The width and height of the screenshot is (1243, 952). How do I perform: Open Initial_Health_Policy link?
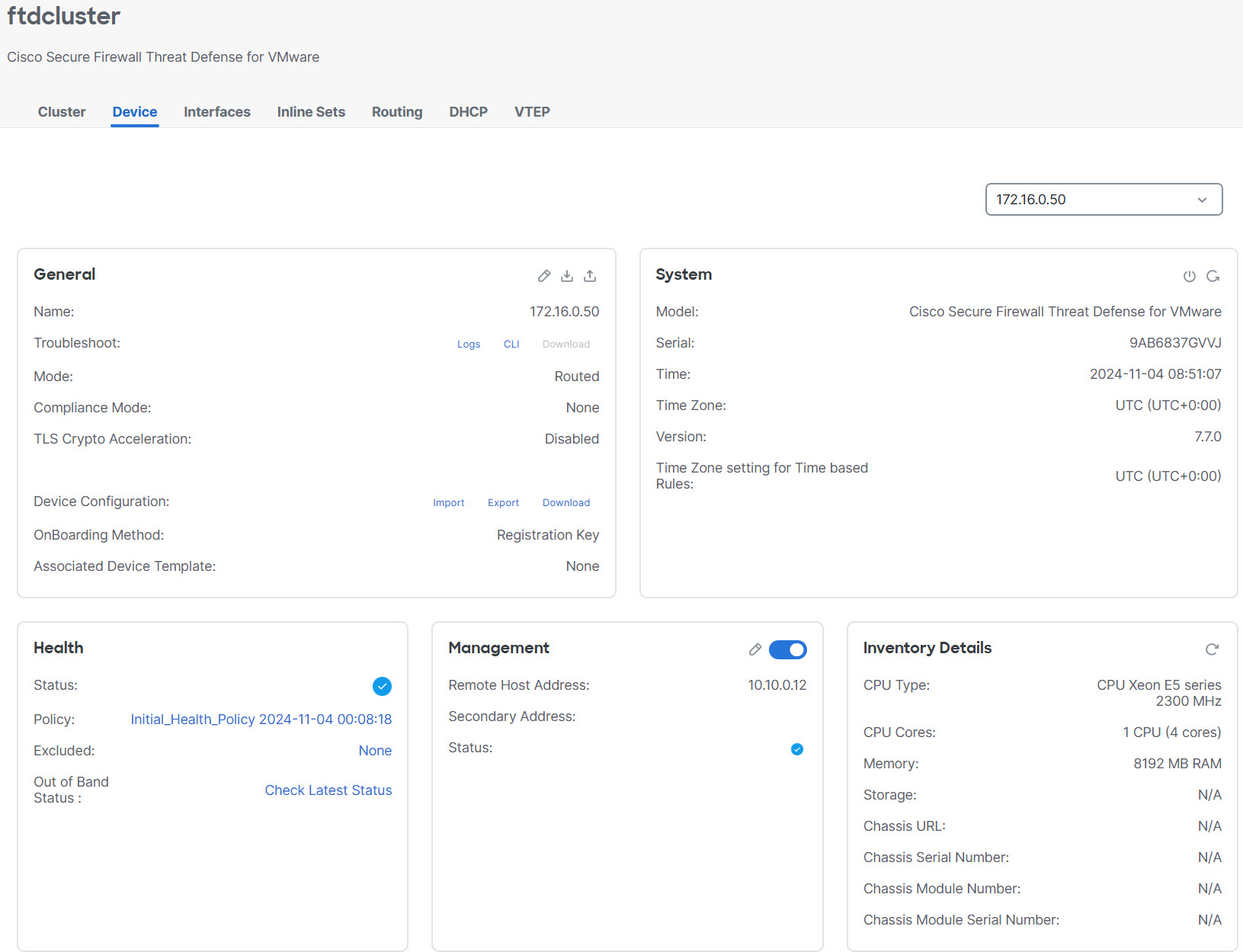tap(261, 719)
